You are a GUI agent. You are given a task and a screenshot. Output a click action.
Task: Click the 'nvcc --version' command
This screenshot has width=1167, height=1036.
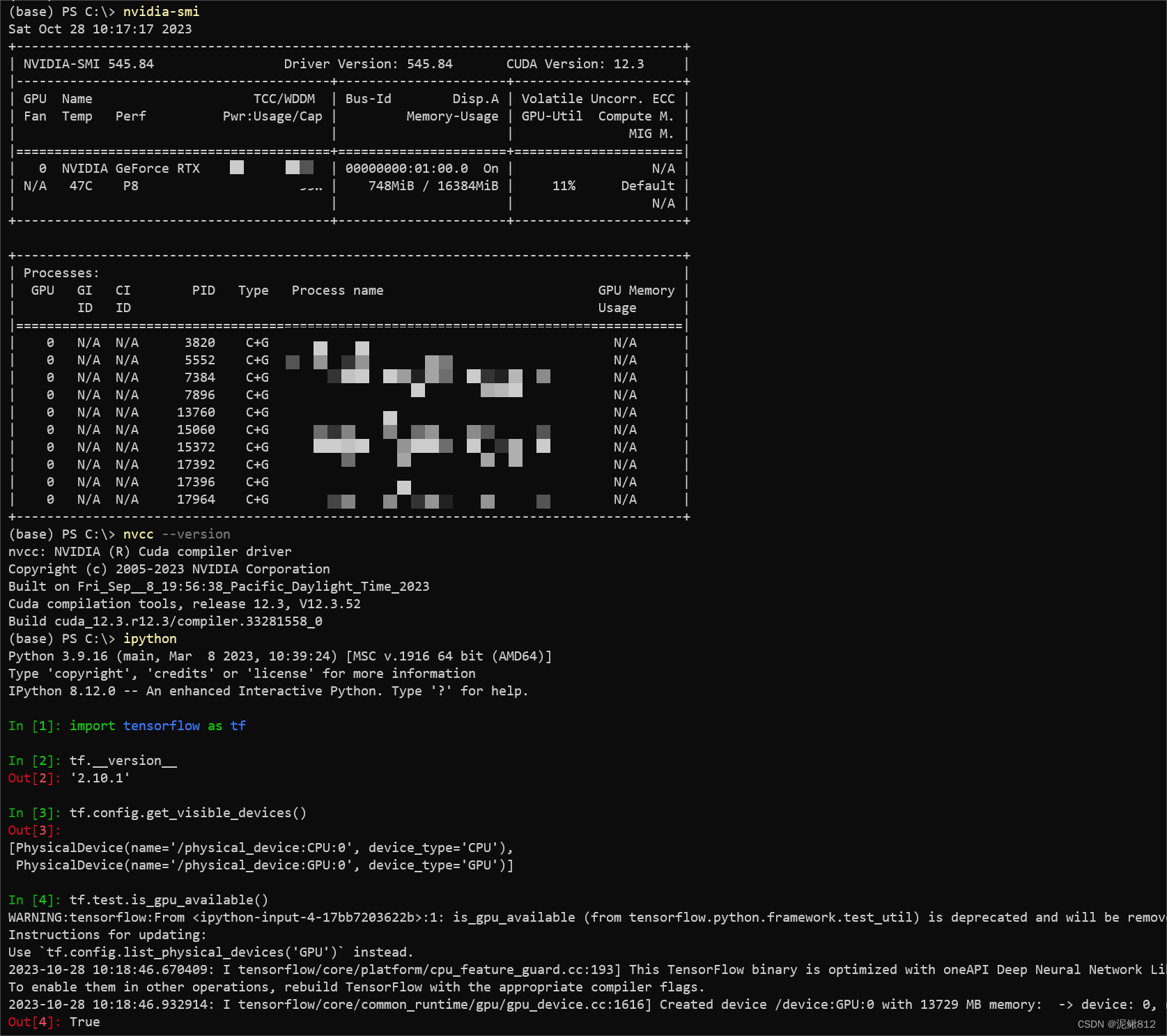click(x=176, y=534)
